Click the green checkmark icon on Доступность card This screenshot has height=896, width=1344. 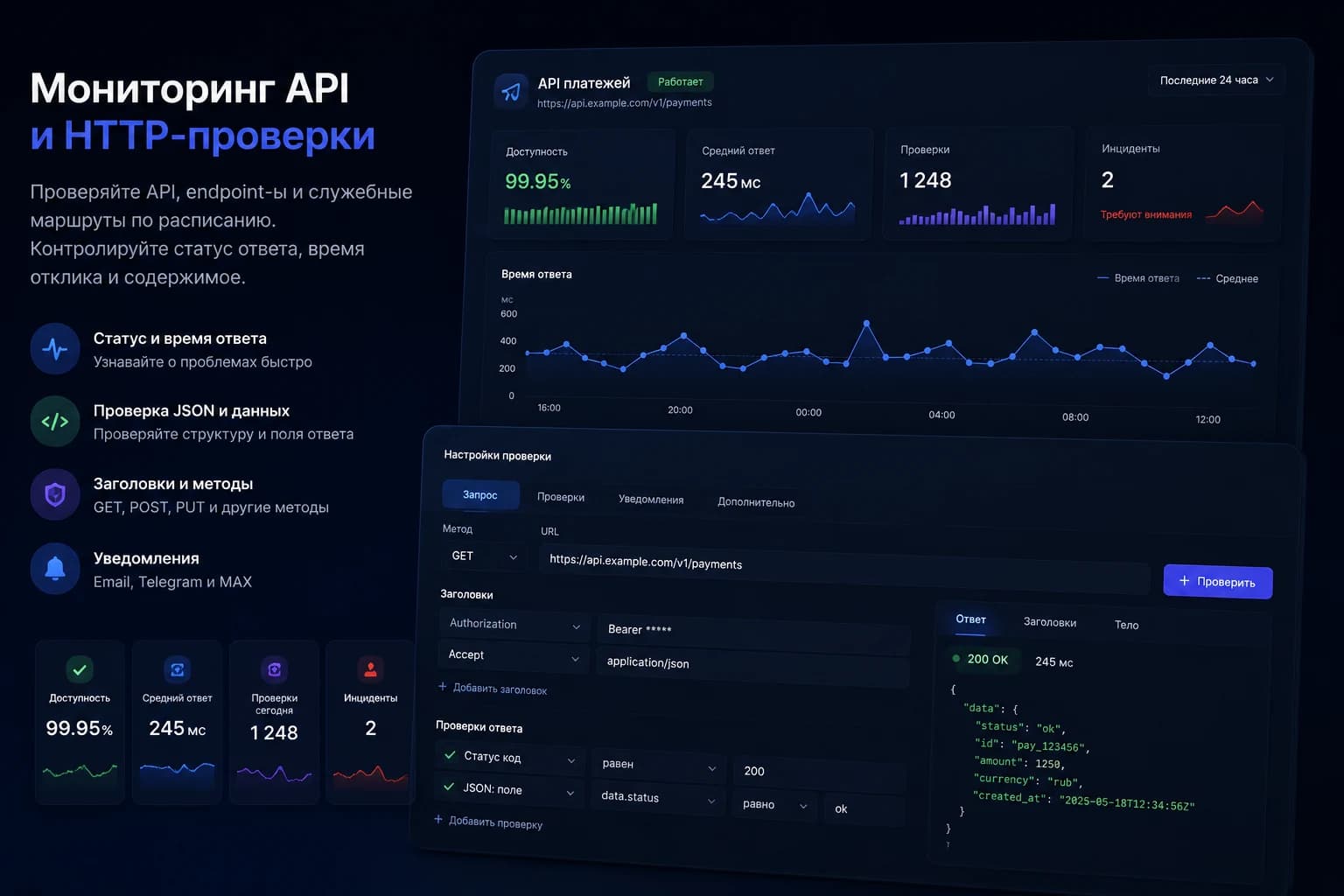(x=80, y=669)
